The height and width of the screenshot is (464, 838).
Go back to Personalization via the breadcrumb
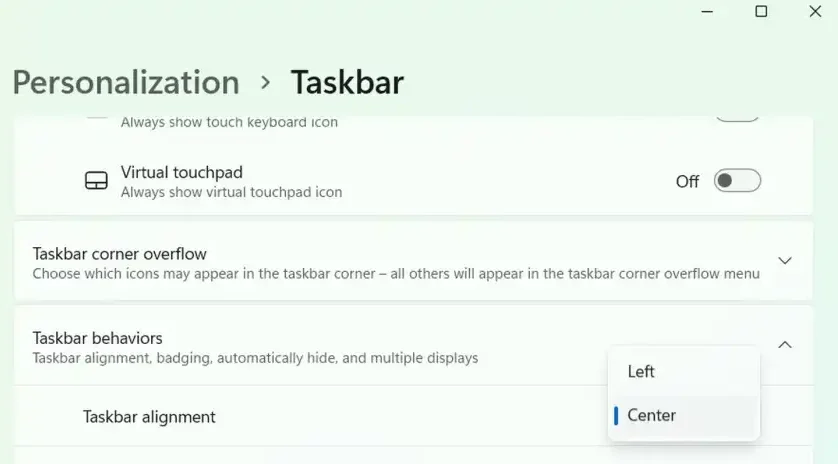(126, 82)
